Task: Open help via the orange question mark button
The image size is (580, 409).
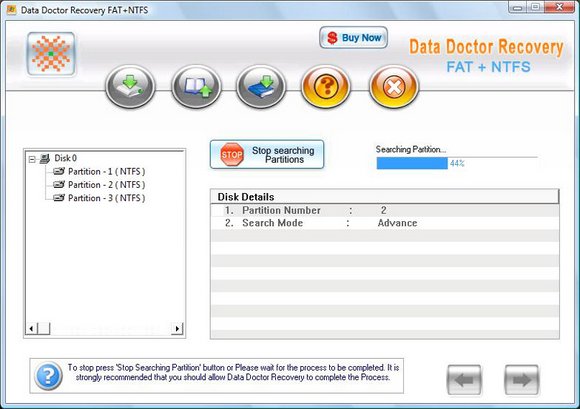Action: (326, 87)
